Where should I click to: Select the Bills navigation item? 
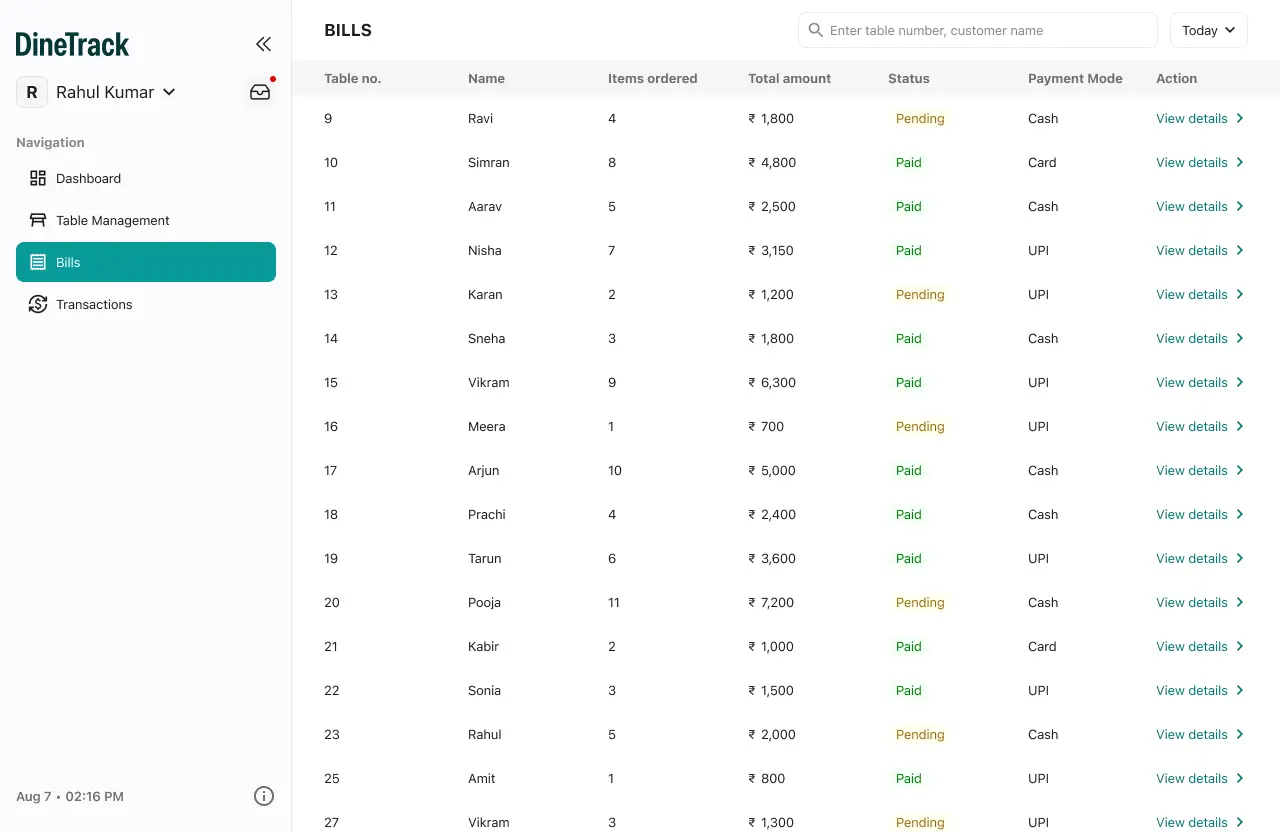click(x=146, y=262)
